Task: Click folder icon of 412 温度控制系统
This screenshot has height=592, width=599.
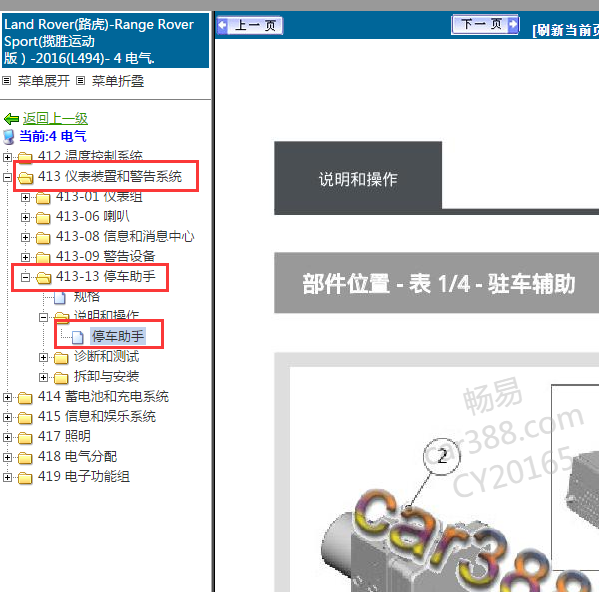Action: coord(25,157)
